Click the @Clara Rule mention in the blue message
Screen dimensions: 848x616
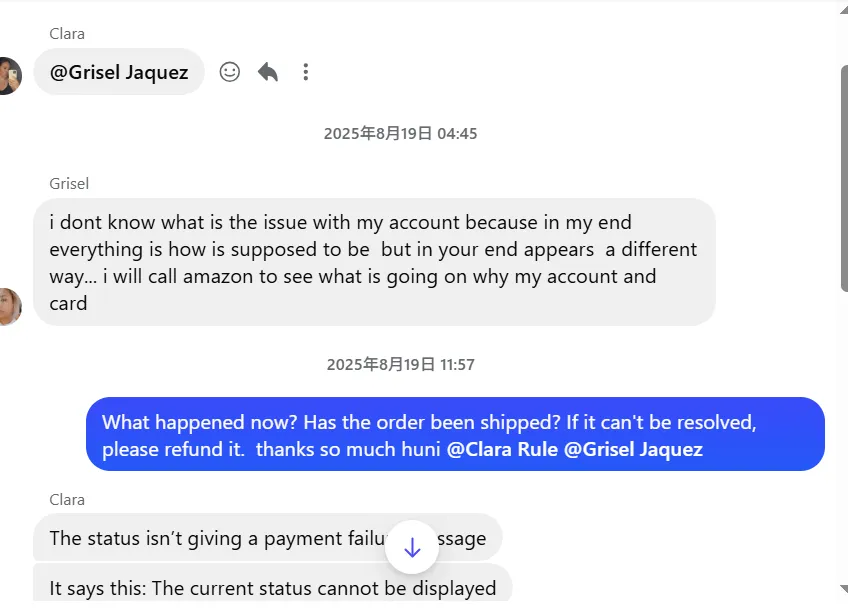pos(502,450)
